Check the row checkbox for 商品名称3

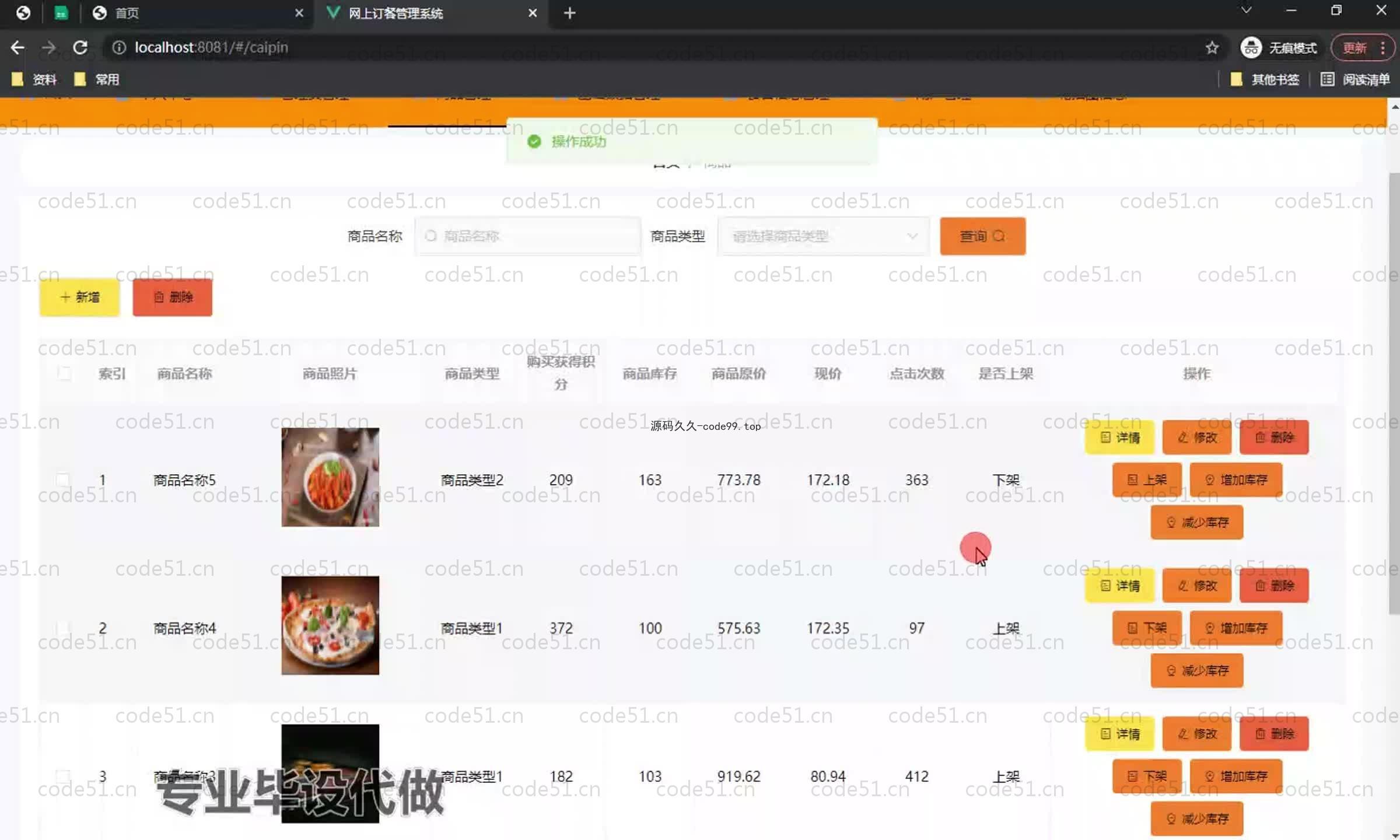[x=63, y=776]
